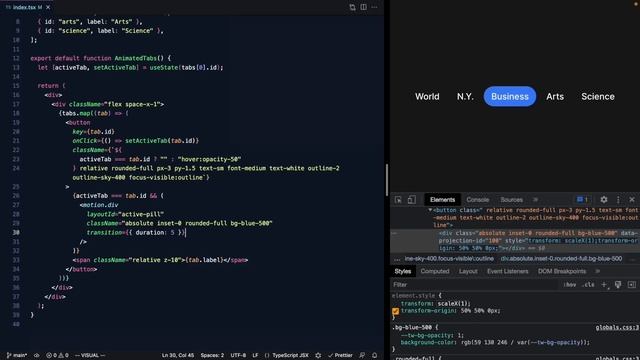The image size is (640, 360).
Task: Click the gear icon left of Prettier
Action: (x=318, y=356)
